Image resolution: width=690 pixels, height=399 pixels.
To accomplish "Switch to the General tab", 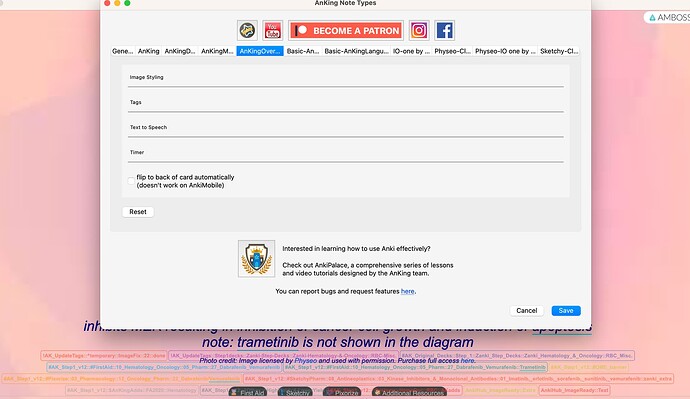I will [123, 51].
